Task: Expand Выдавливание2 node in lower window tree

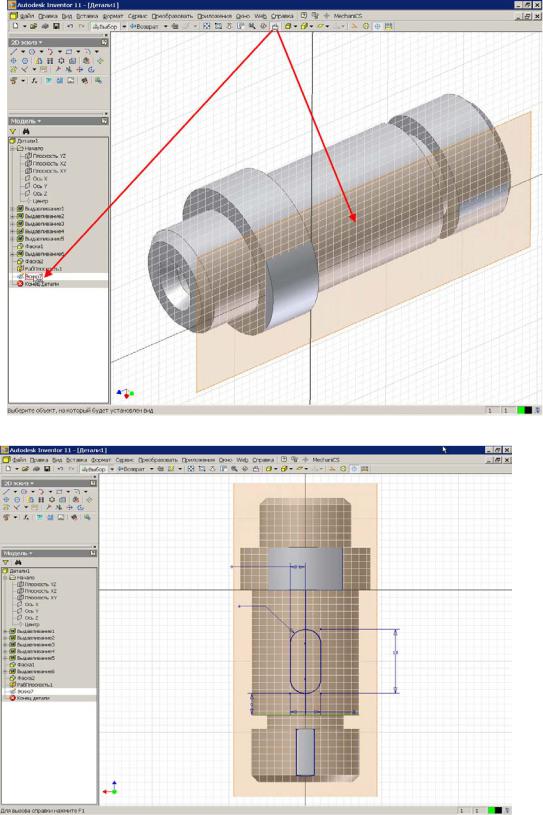Action: [x=5, y=638]
